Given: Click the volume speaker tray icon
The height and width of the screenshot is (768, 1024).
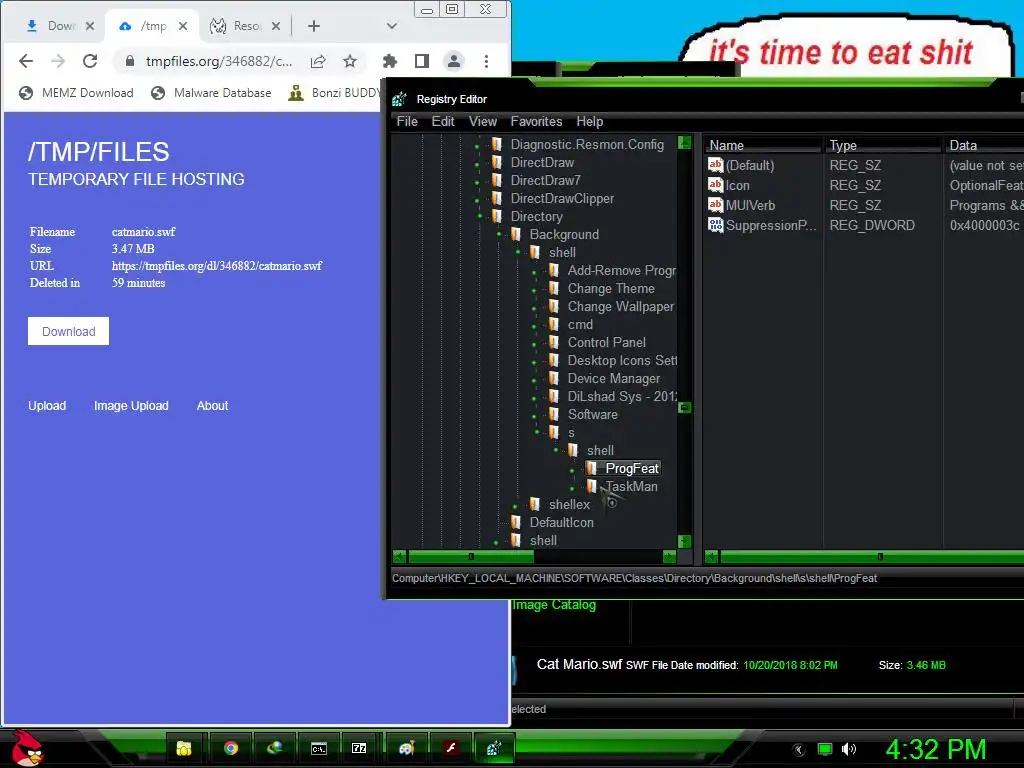Looking at the screenshot, I should pos(848,750).
